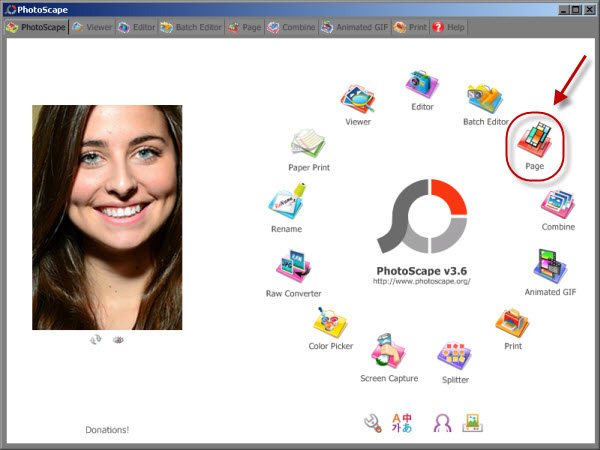Close the PhotoScape window

[x=589, y=10]
